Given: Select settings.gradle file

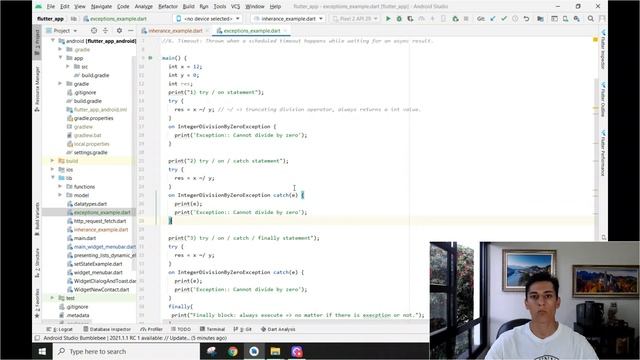Looking at the screenshot, I should click(90, 152).
